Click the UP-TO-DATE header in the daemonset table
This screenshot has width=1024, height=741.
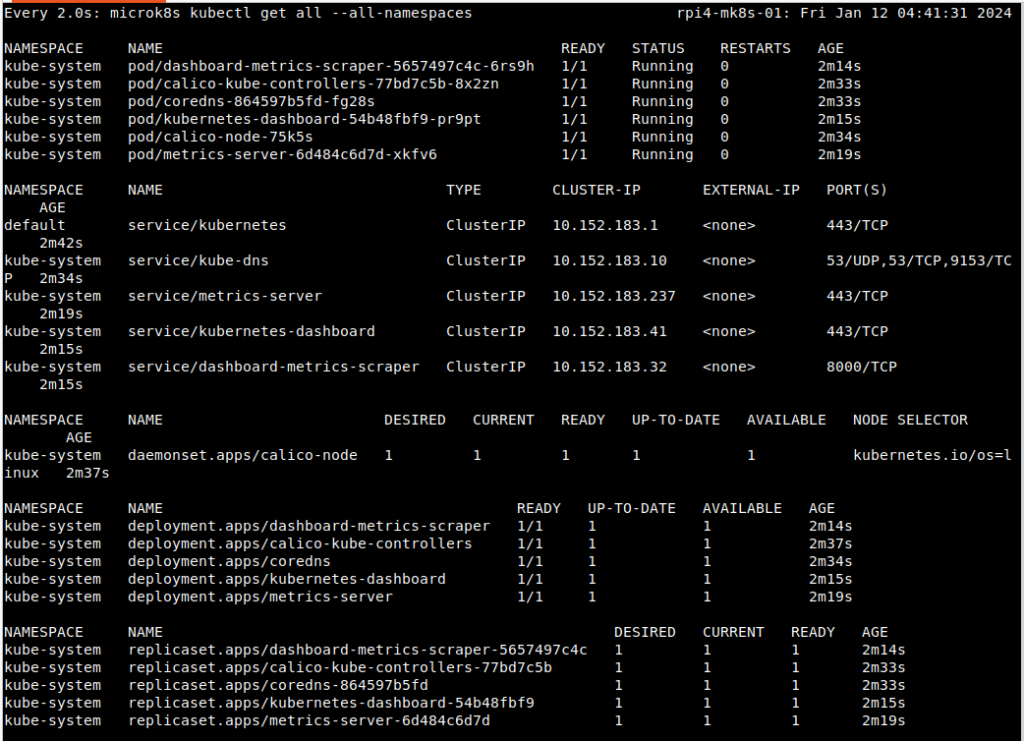(675, 420)
